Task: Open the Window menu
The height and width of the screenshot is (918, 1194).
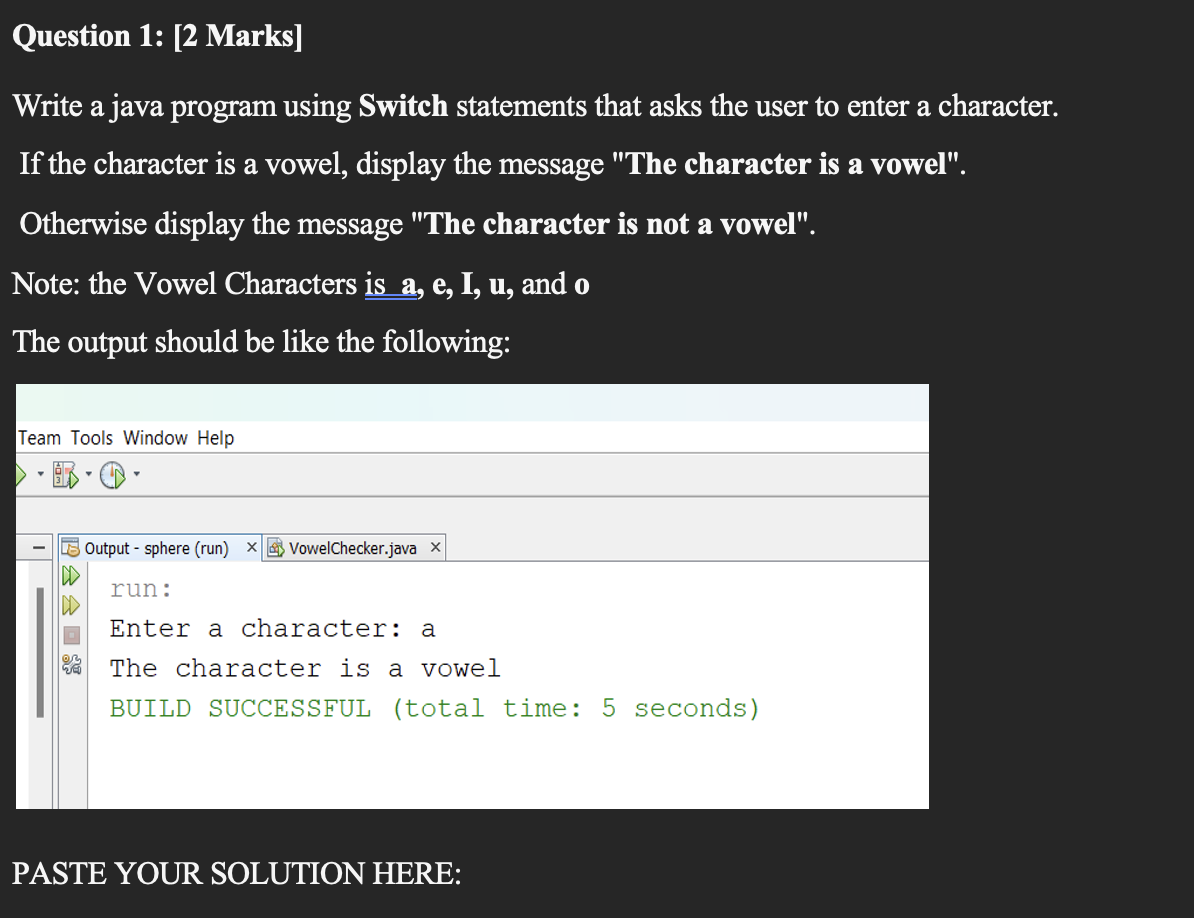Action: point(154,437)
